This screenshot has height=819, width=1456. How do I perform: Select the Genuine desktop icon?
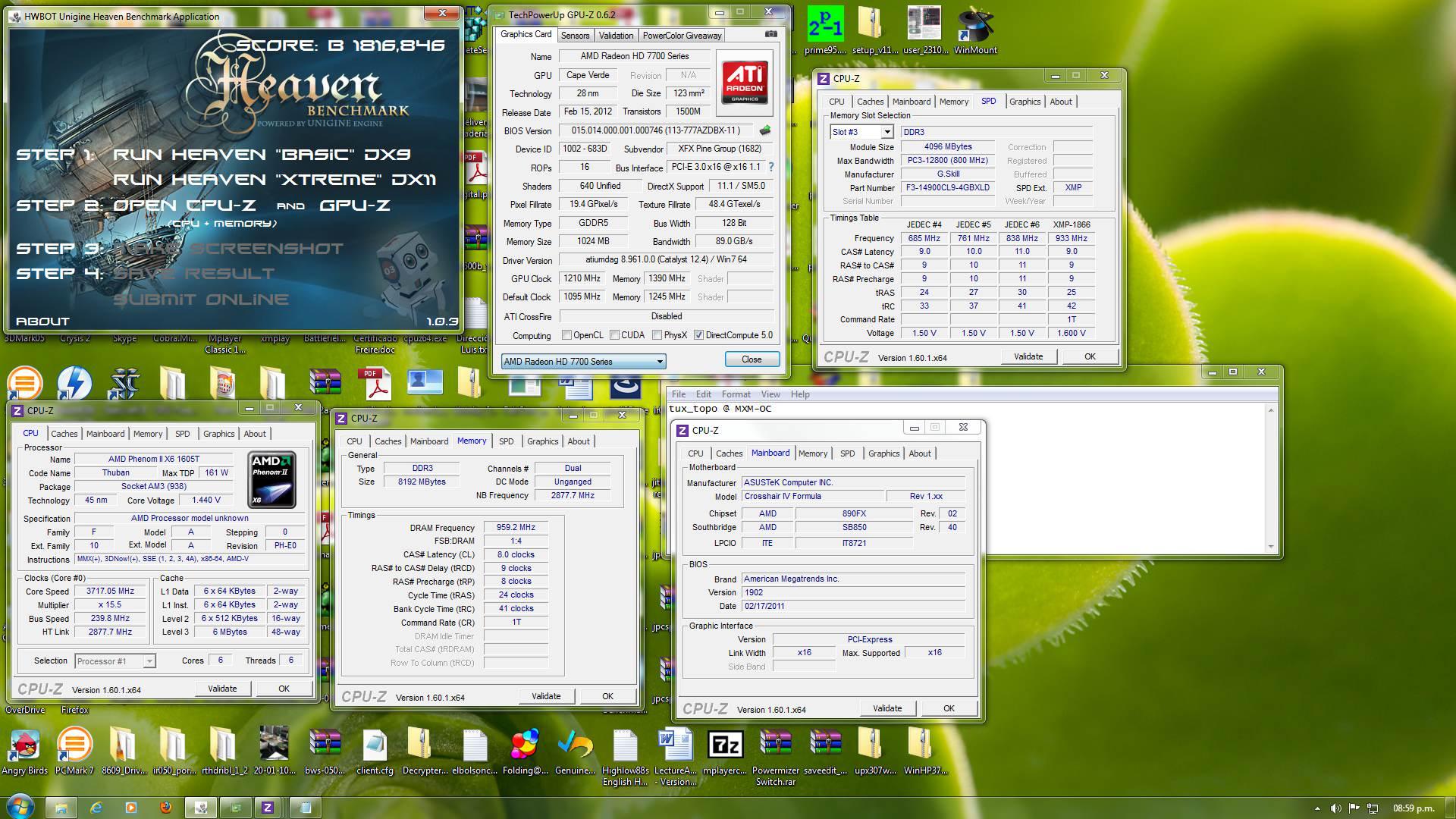pos(575,752)
